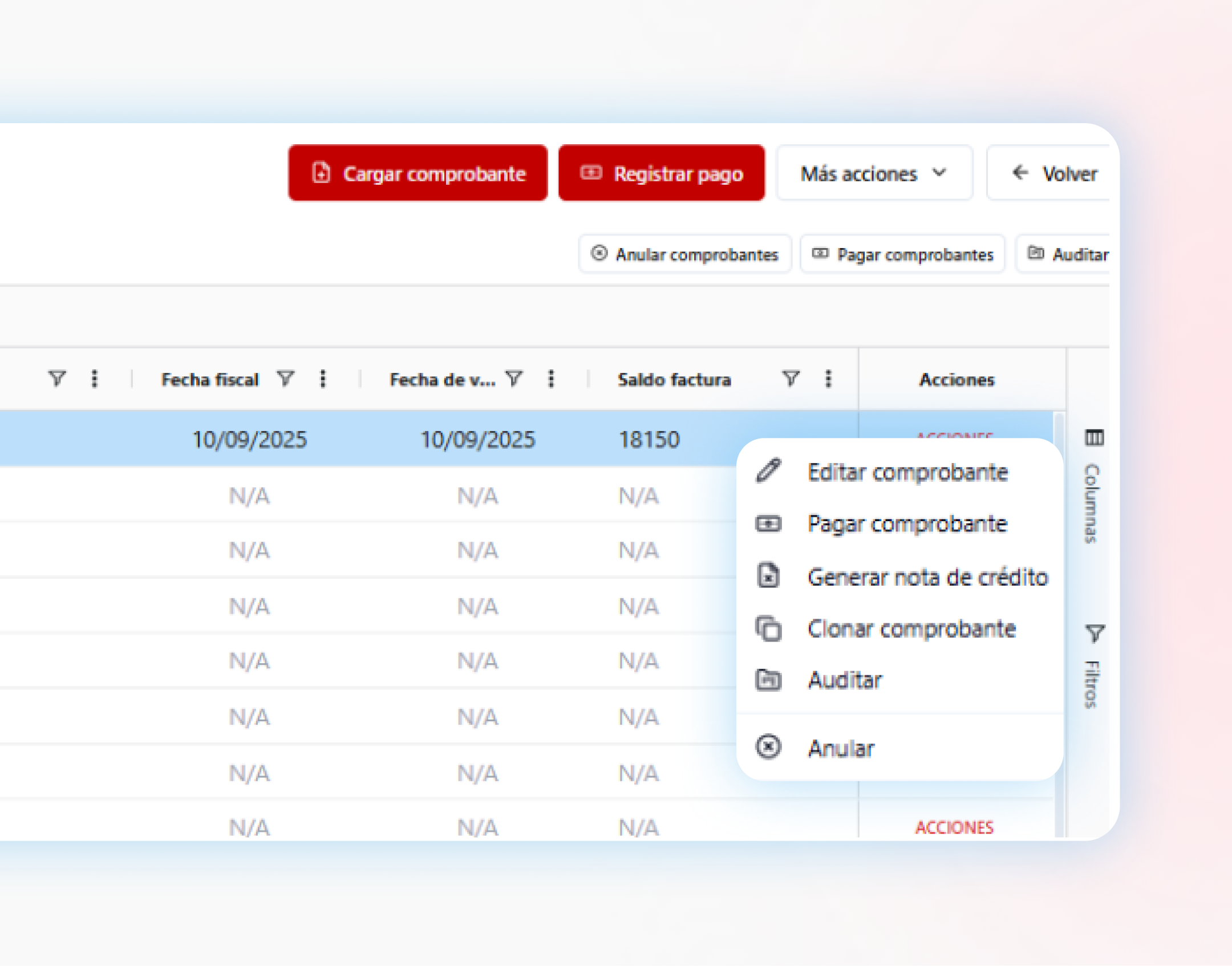The height and width of the screenshot is (966, 1232).
Task: Choose Pagar comprobante menu entry
Action: pyautogui.click(x=907, y=524)
